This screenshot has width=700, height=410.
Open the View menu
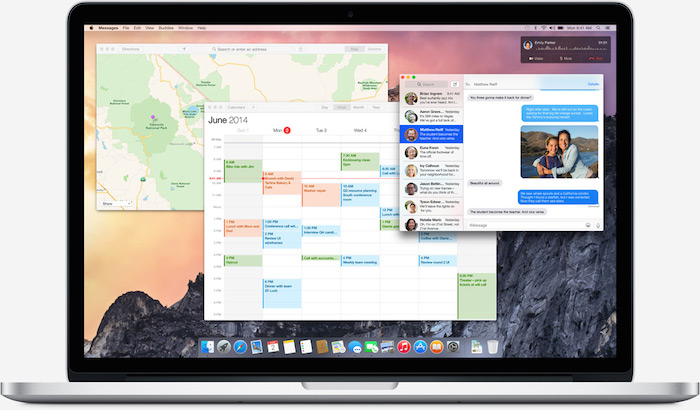point(150,28)
